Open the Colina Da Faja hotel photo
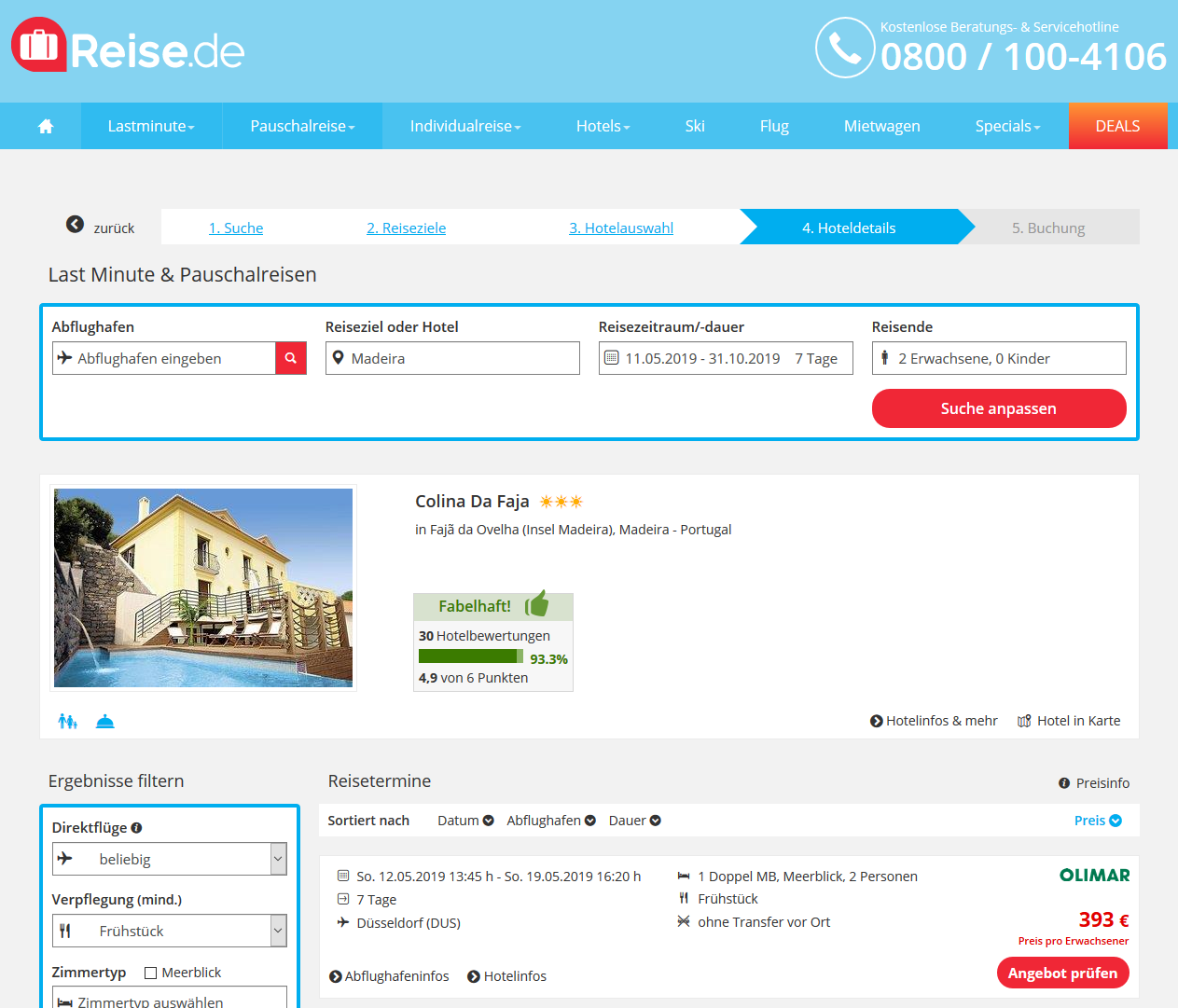The width and height of the screenshot is (1178, 1008). [203, 587]
